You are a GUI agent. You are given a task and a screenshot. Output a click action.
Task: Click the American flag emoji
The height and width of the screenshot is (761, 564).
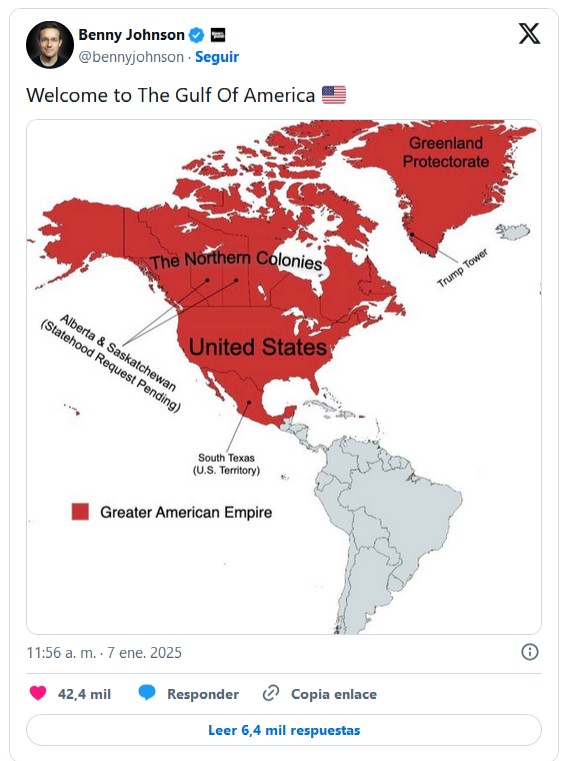tap(334, 95)
